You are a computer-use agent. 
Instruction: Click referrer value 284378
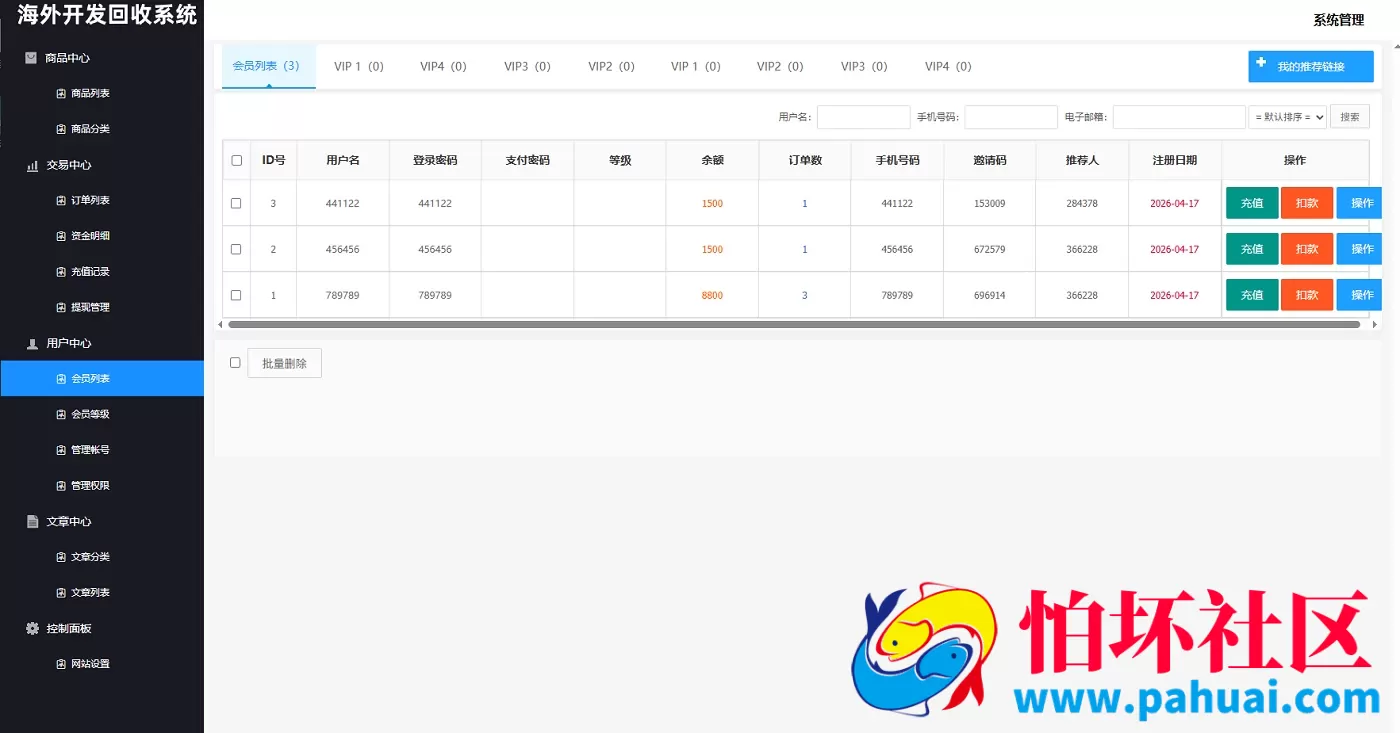point(1082,203)
